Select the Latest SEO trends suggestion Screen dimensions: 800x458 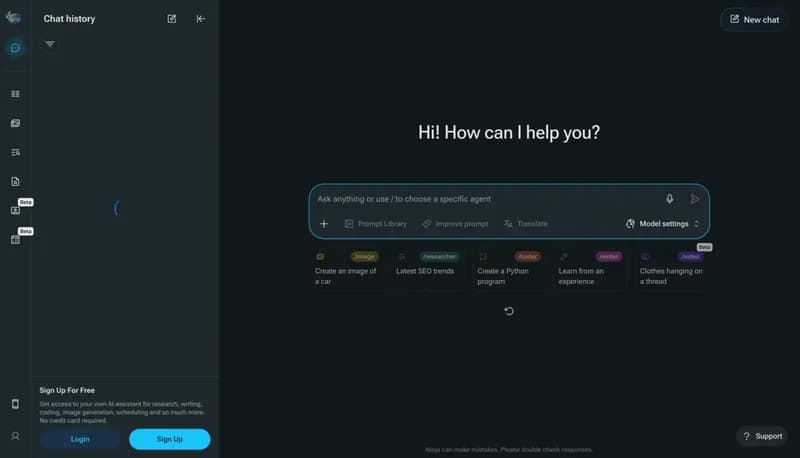(x=428, y=269)
